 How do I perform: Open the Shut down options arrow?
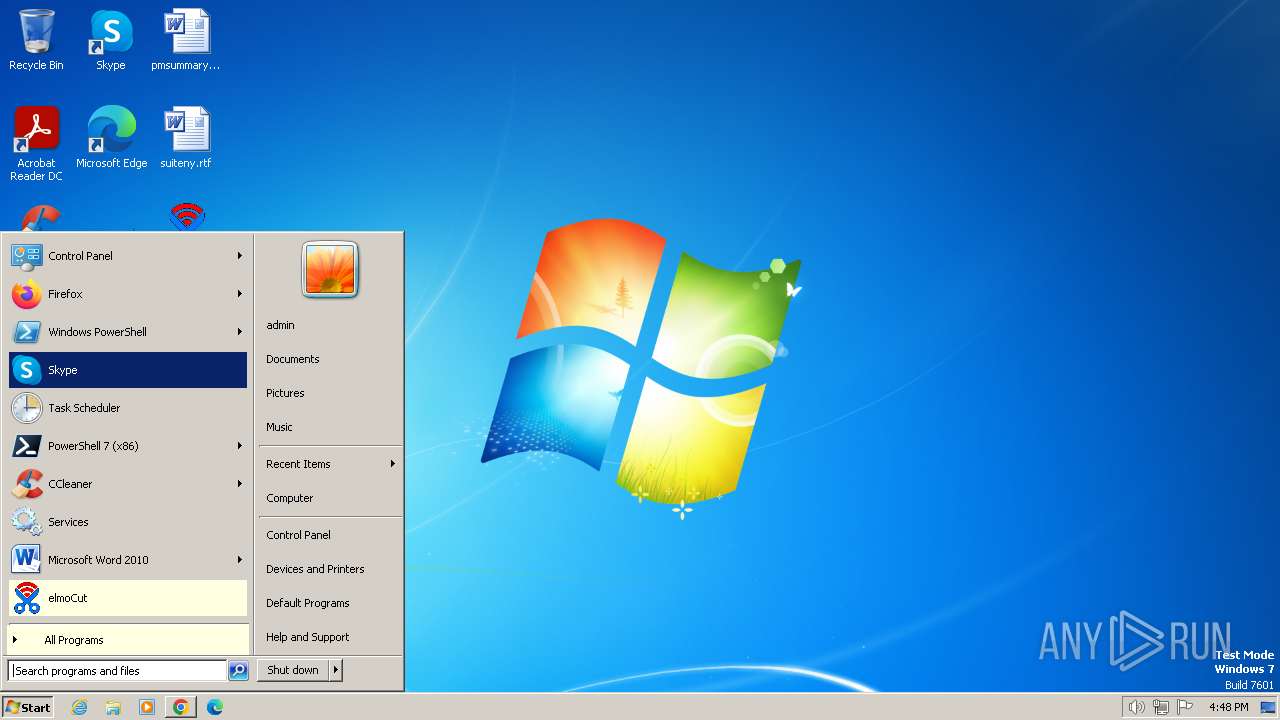[x=336, y=670]
